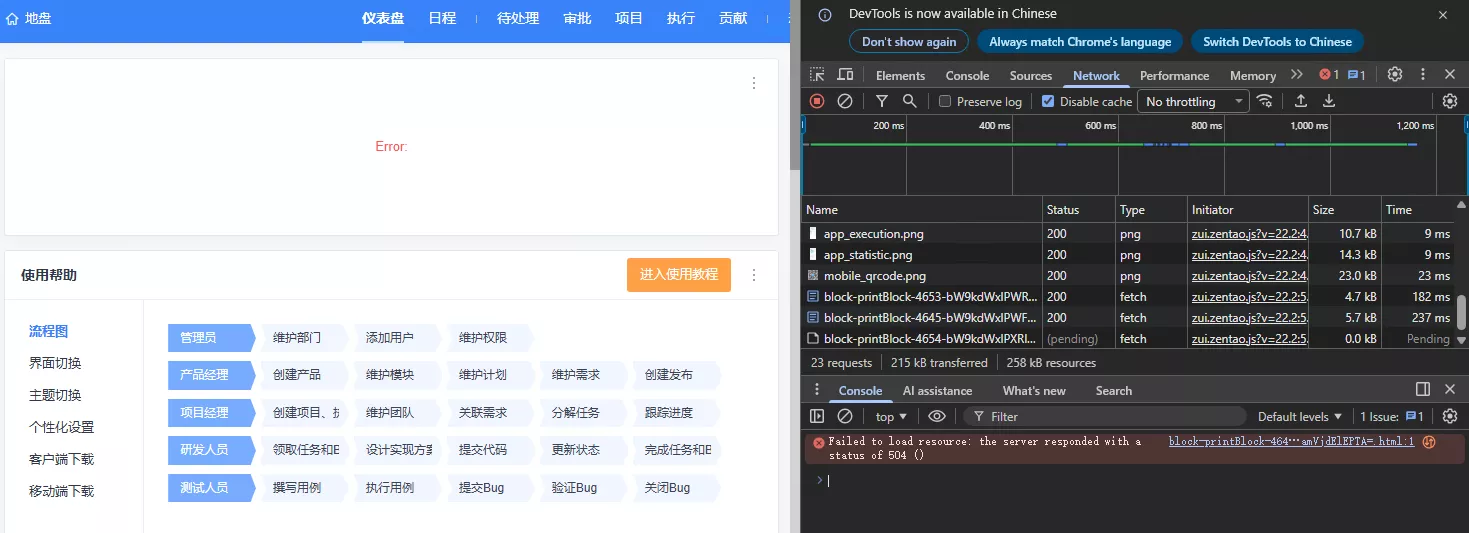Click the Don't show again button
The image size is (1469, 533).
click(x=909, y=42)
